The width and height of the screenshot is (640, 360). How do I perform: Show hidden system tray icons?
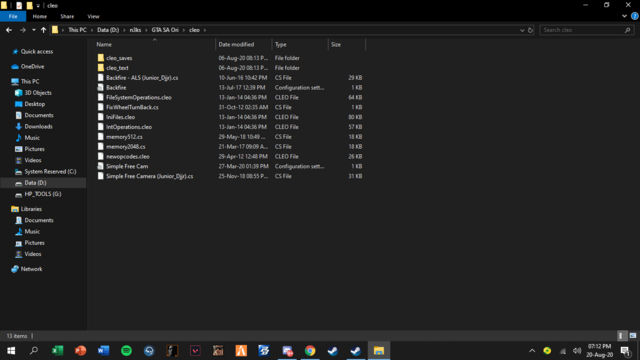tap(532, 351)
